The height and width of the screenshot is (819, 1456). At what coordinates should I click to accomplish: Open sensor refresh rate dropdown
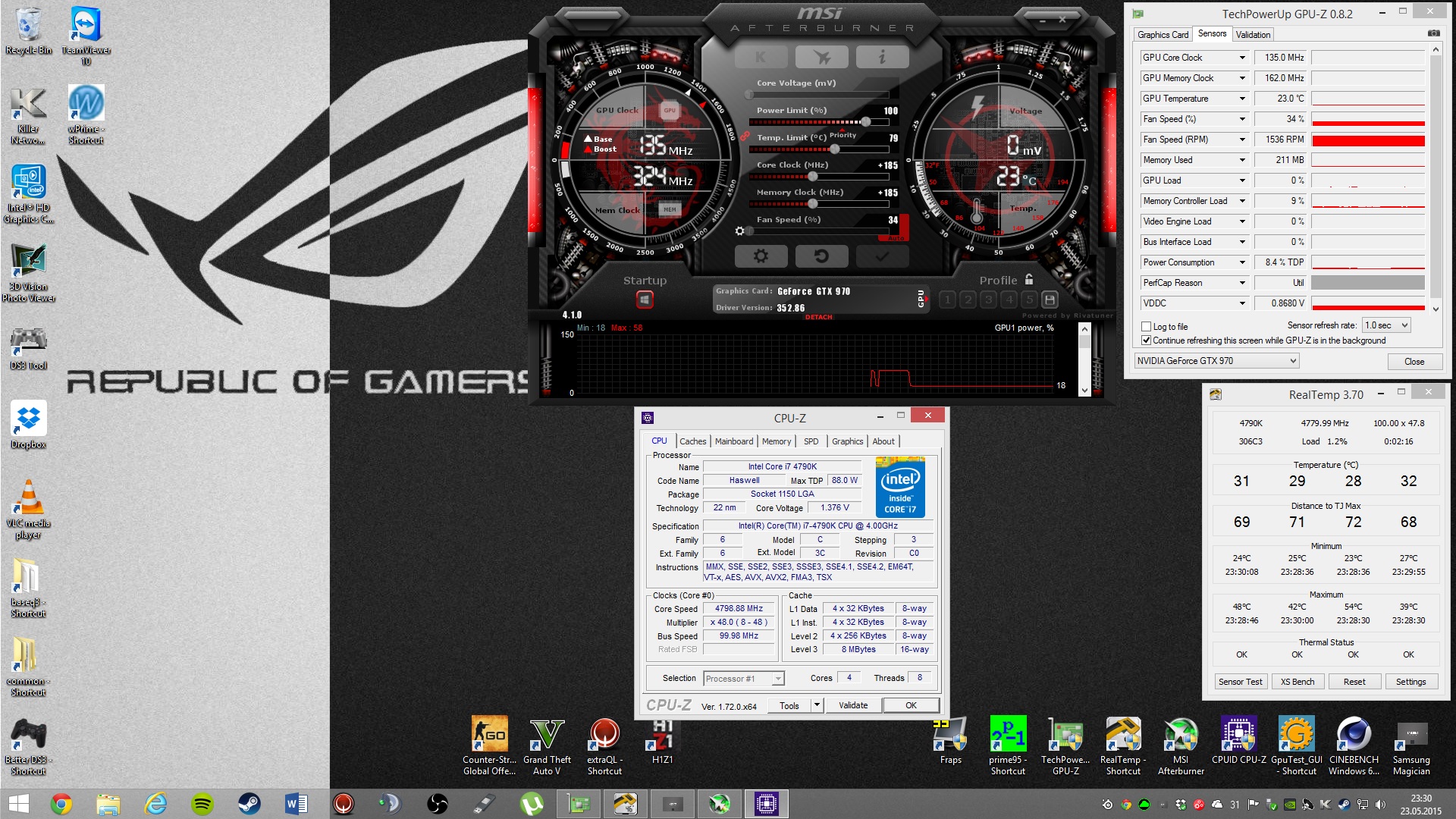1386,325
